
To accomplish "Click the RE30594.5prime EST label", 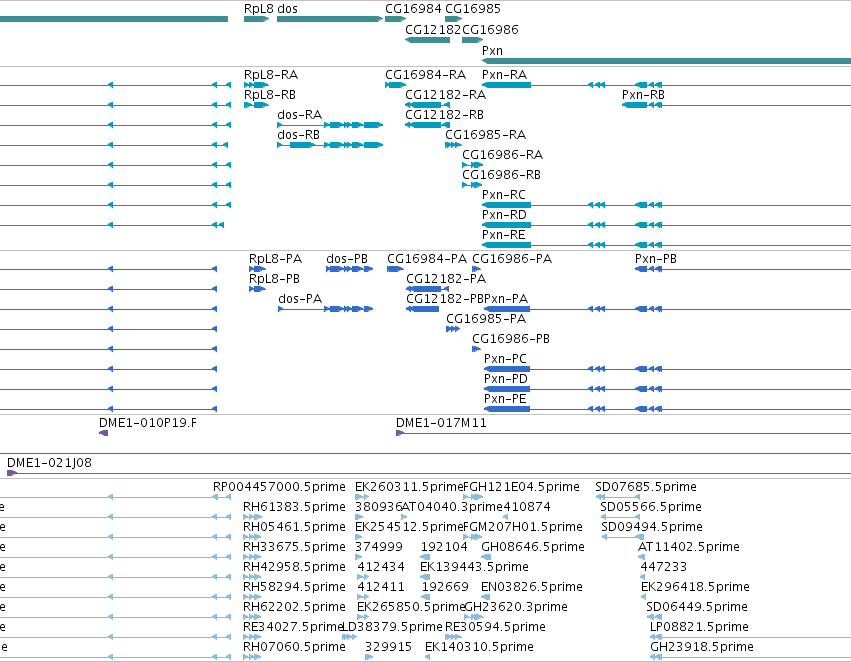I will [495, 627].
